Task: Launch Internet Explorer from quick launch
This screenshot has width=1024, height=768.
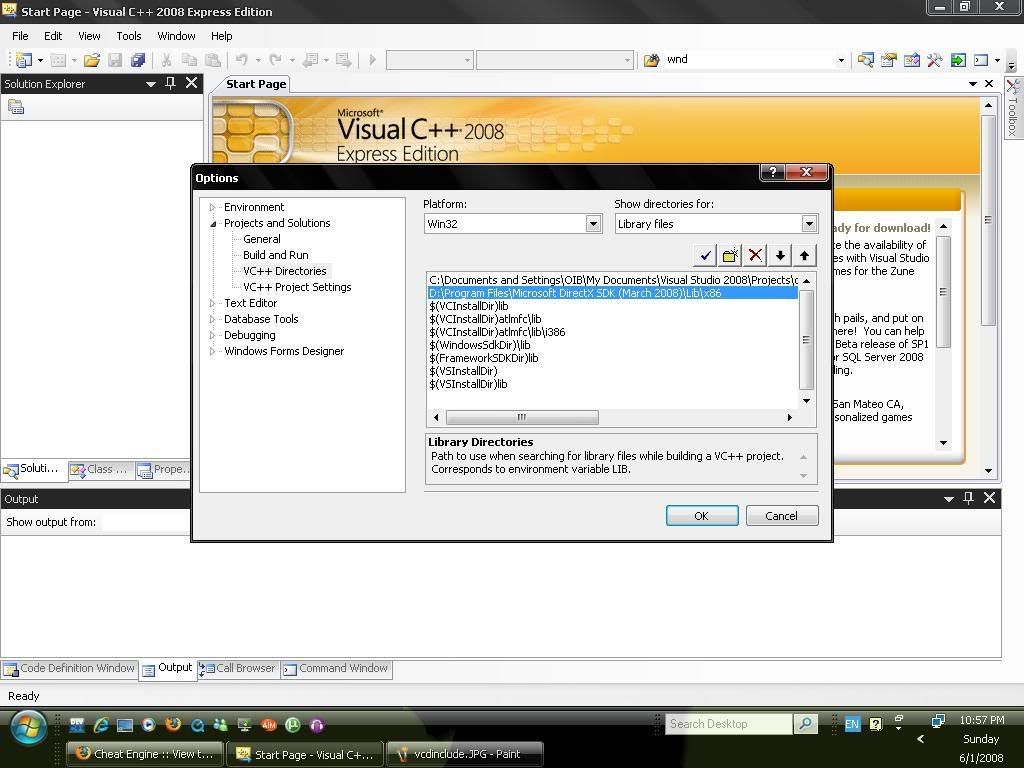Action: (101, 724)
